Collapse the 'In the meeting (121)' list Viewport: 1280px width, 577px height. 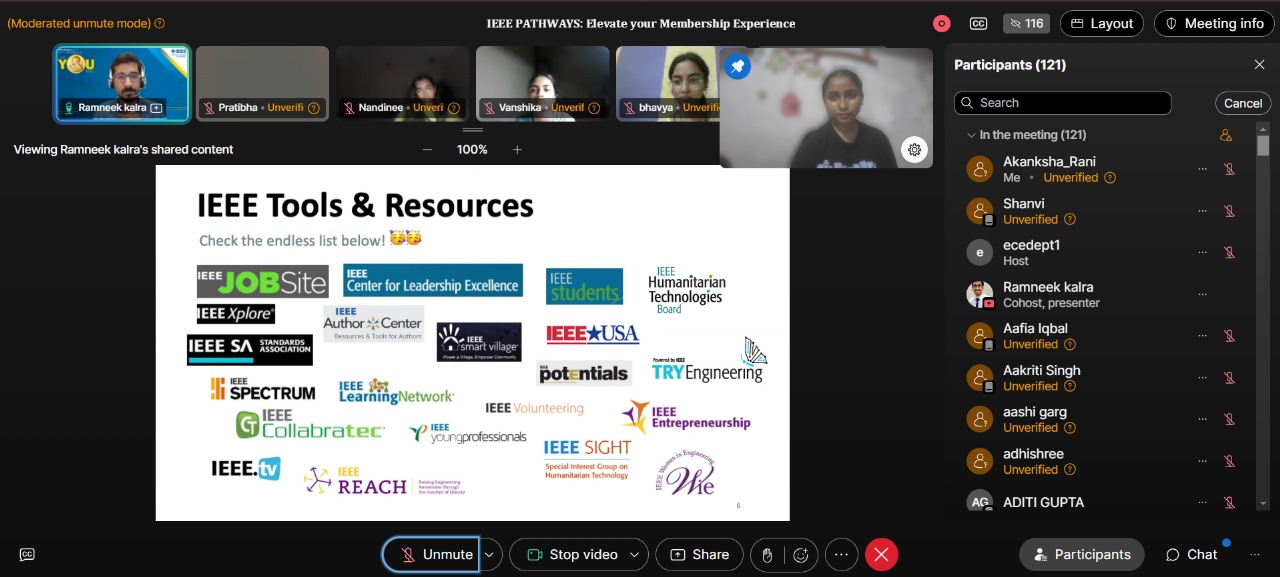point(970,135)
